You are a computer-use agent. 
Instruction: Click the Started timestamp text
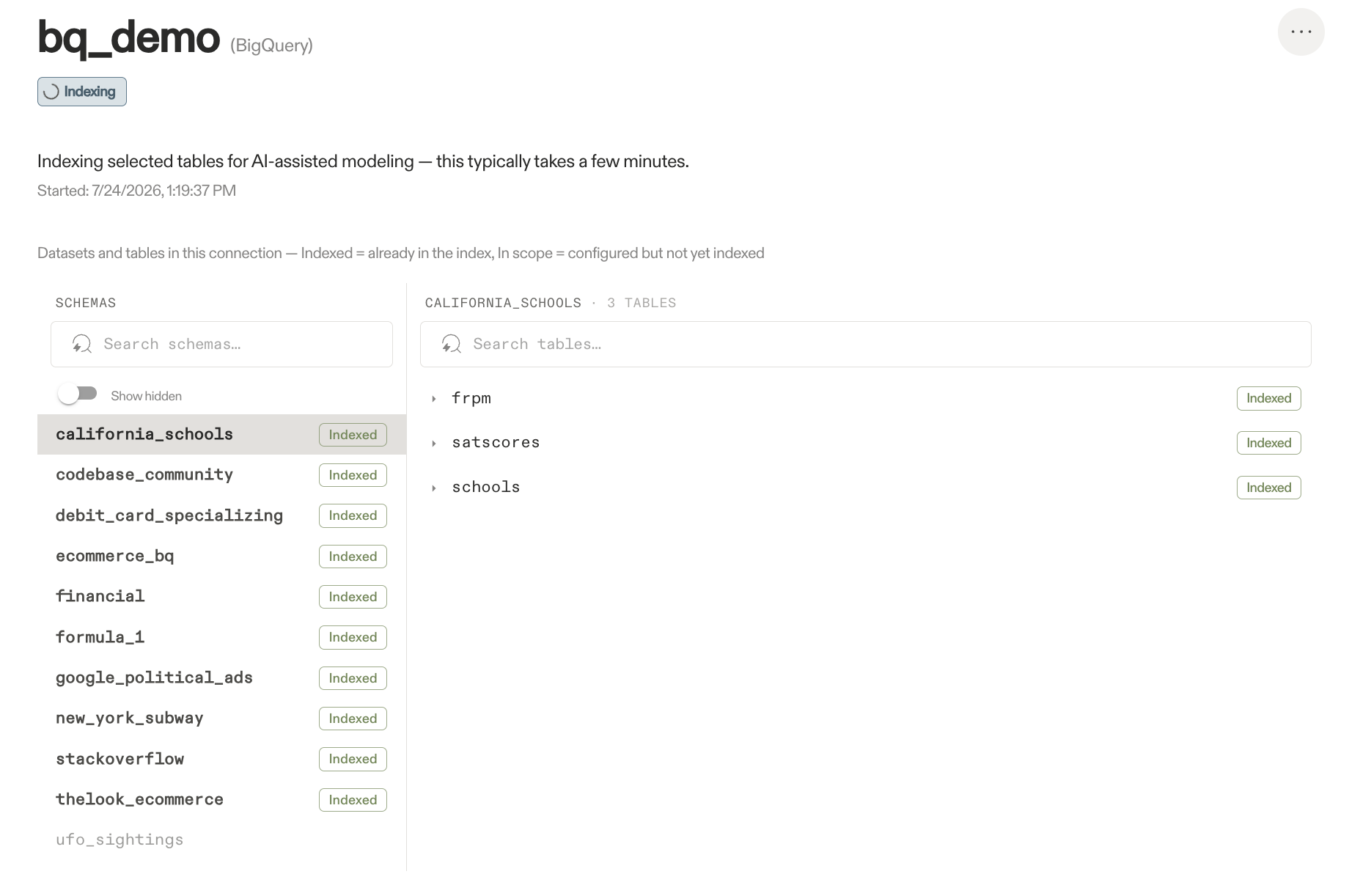(136, 191)
